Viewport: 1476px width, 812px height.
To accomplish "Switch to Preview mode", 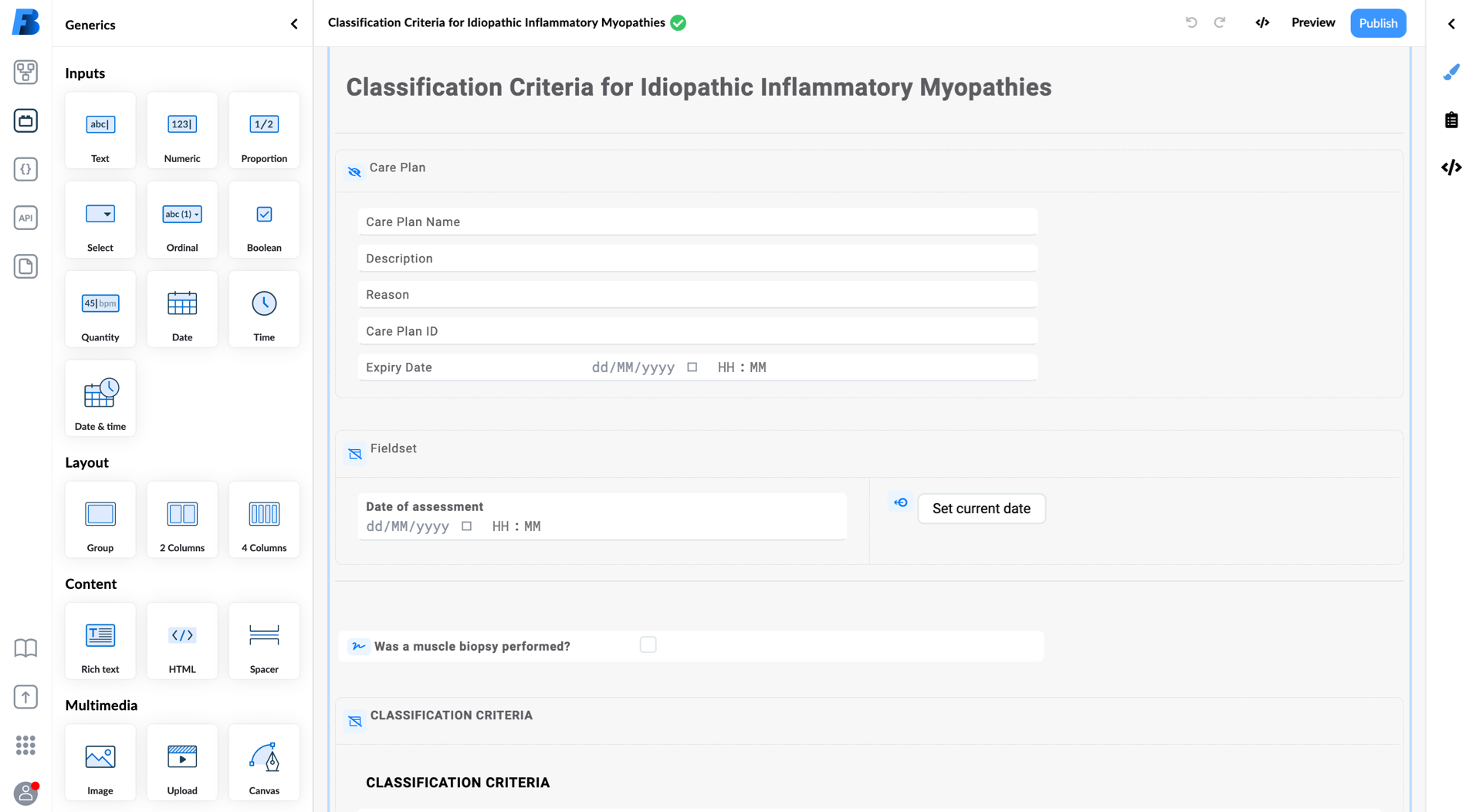I will pos(1312,22).
